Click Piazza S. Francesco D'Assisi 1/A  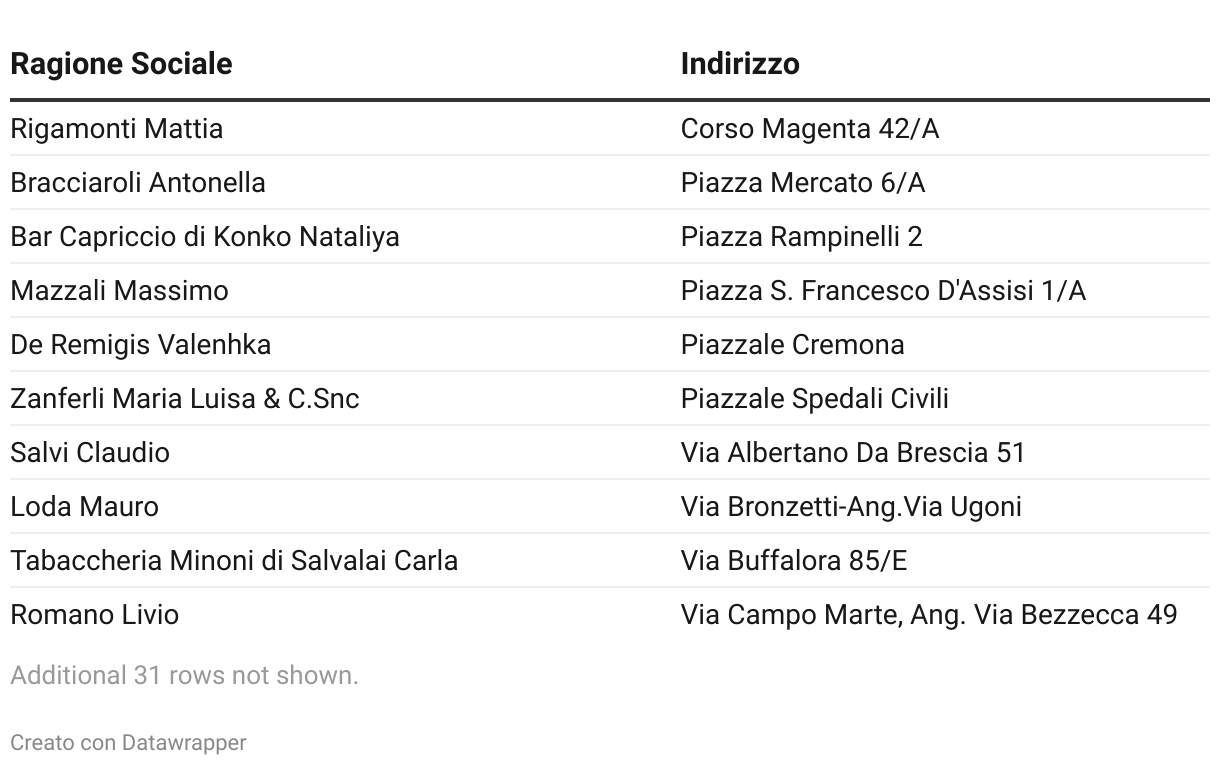(883, 291)
